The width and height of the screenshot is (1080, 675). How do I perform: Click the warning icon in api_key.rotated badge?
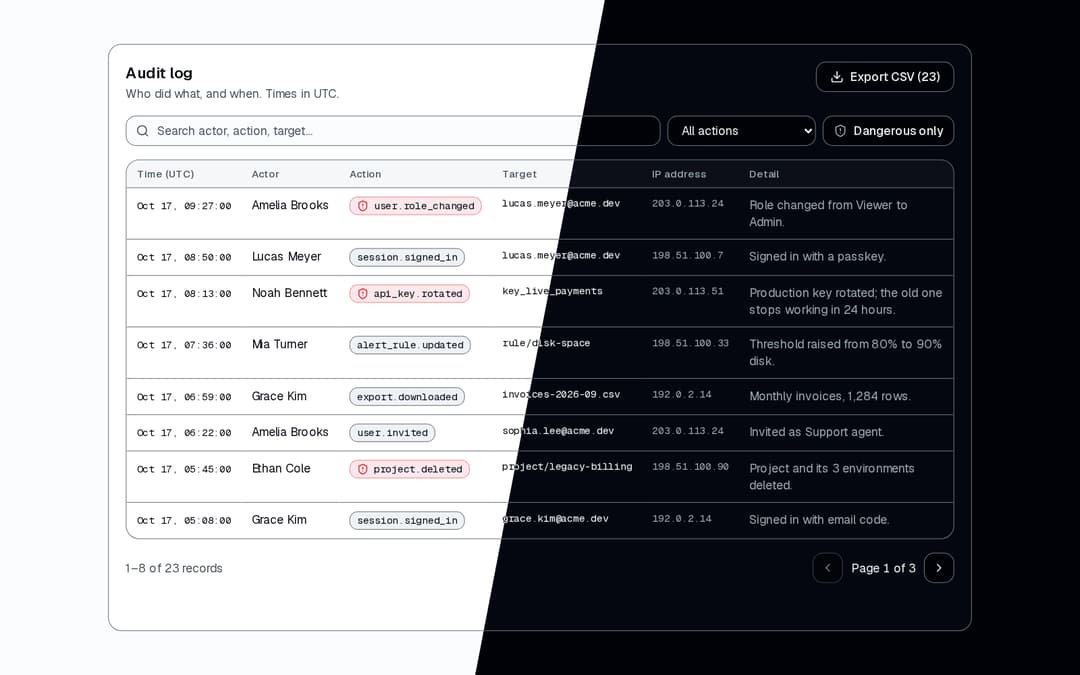coord(363,293)
